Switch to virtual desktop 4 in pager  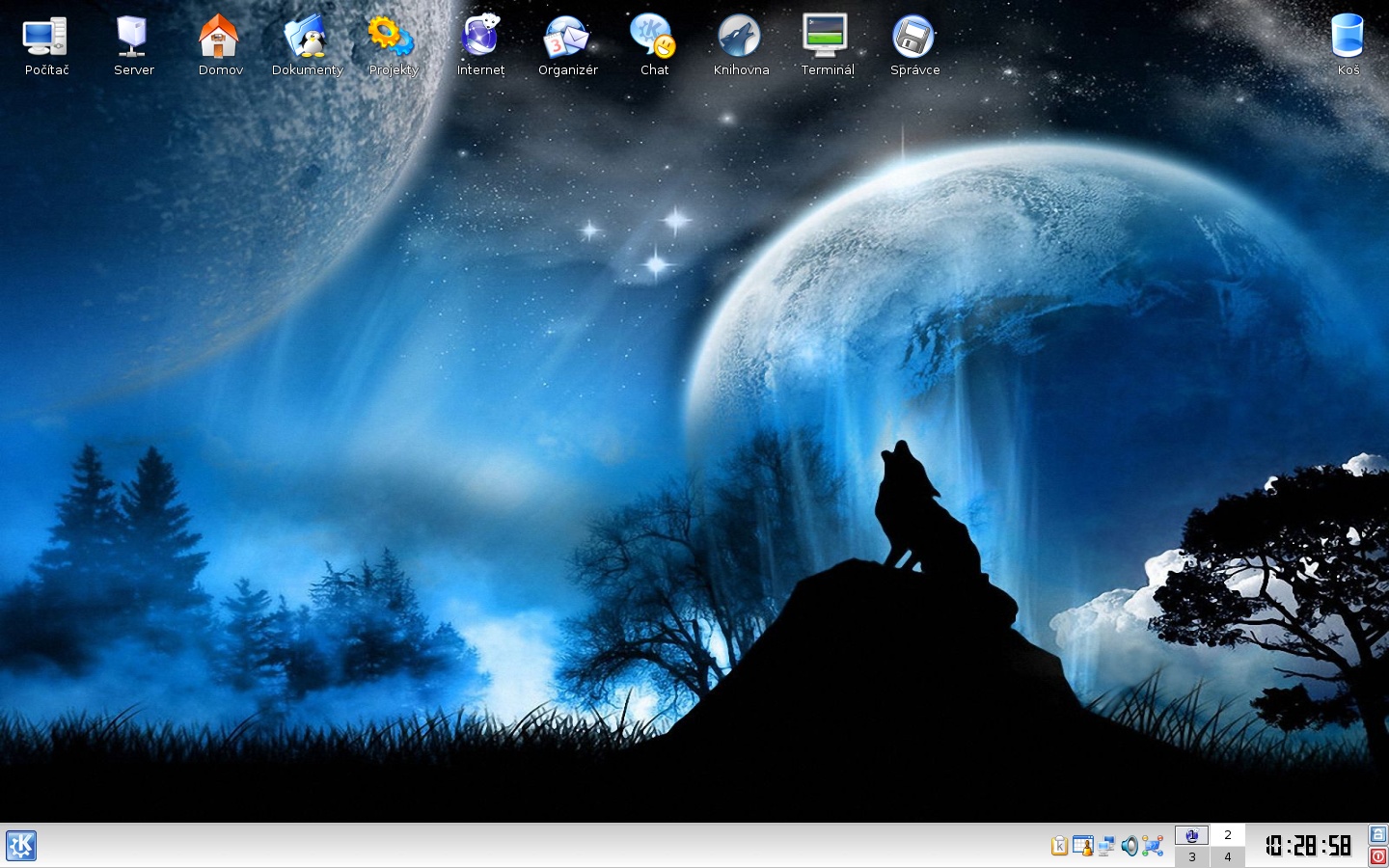point(1227,856)
